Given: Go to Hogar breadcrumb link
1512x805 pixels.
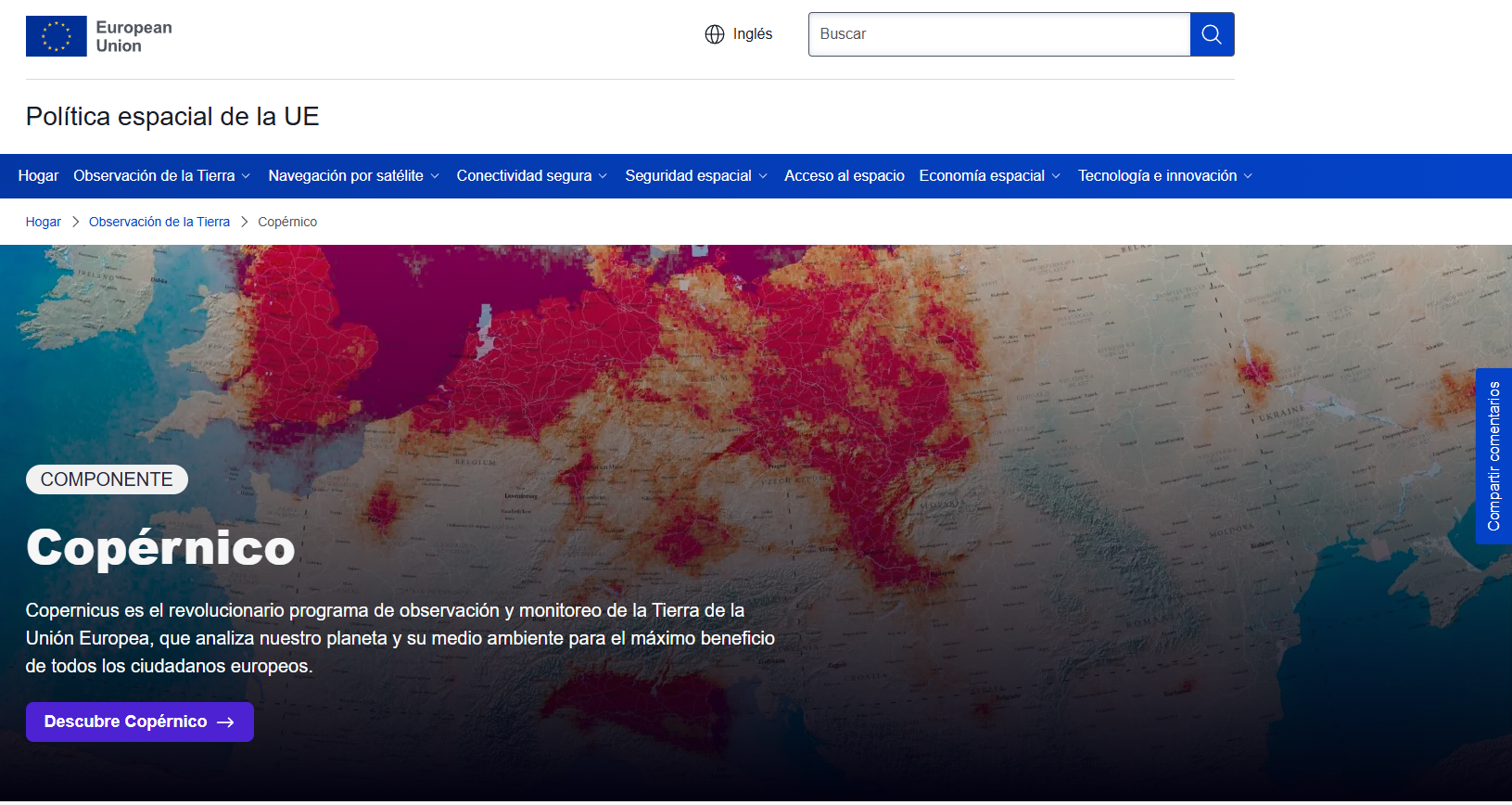Looking at the screenshot, I should [x=43, y=222].
